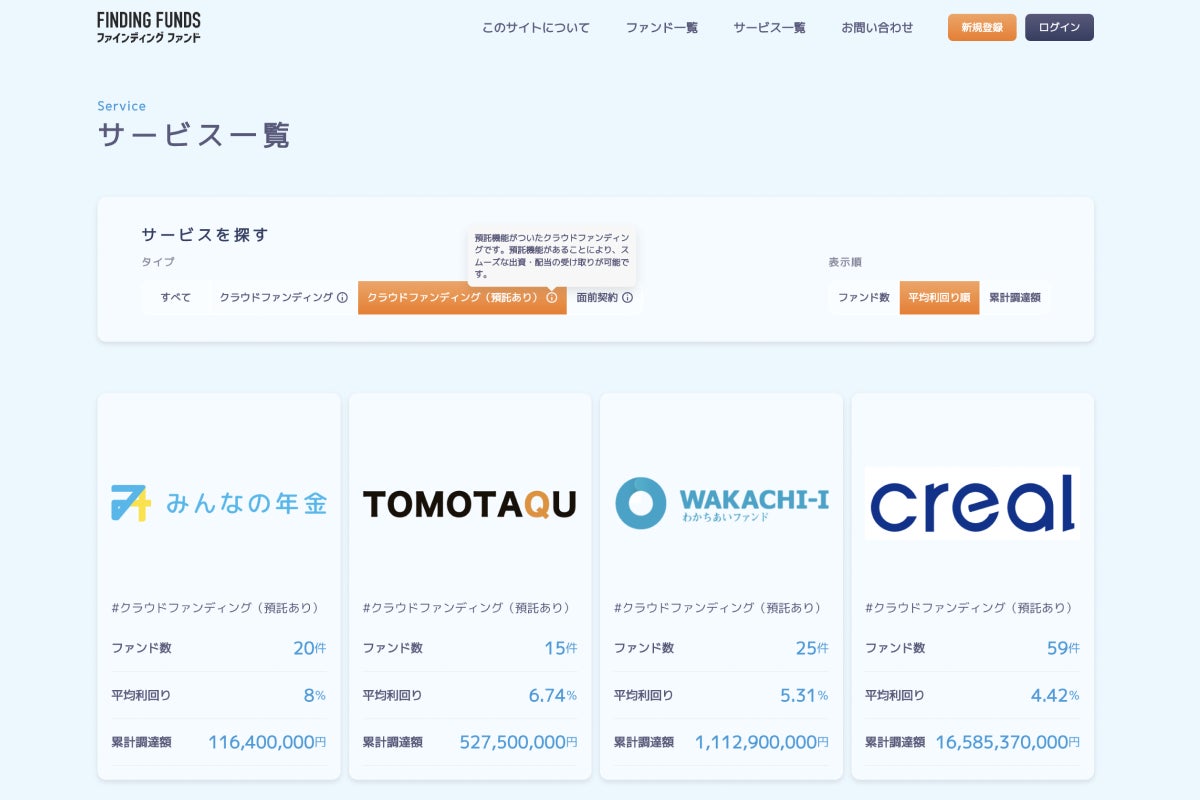Viewport: 1200px width, 800px height.
Task: Click info icon on クラウドファンディング（預託あり） filter
Action: coord(551,298)
